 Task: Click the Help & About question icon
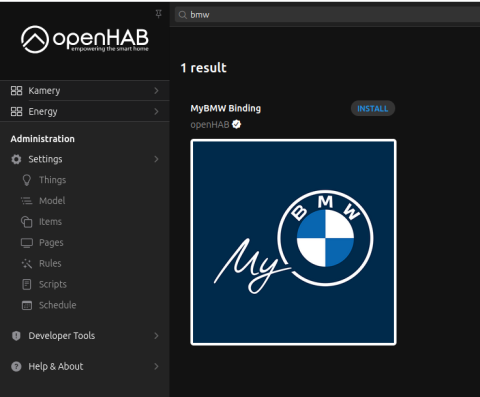(x=16, y=366)
